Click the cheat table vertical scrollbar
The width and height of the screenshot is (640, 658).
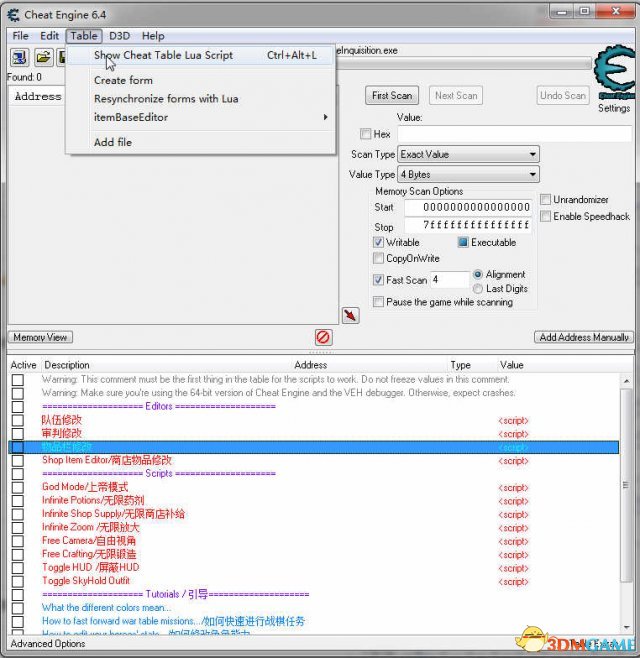click(x=626, y=485)
